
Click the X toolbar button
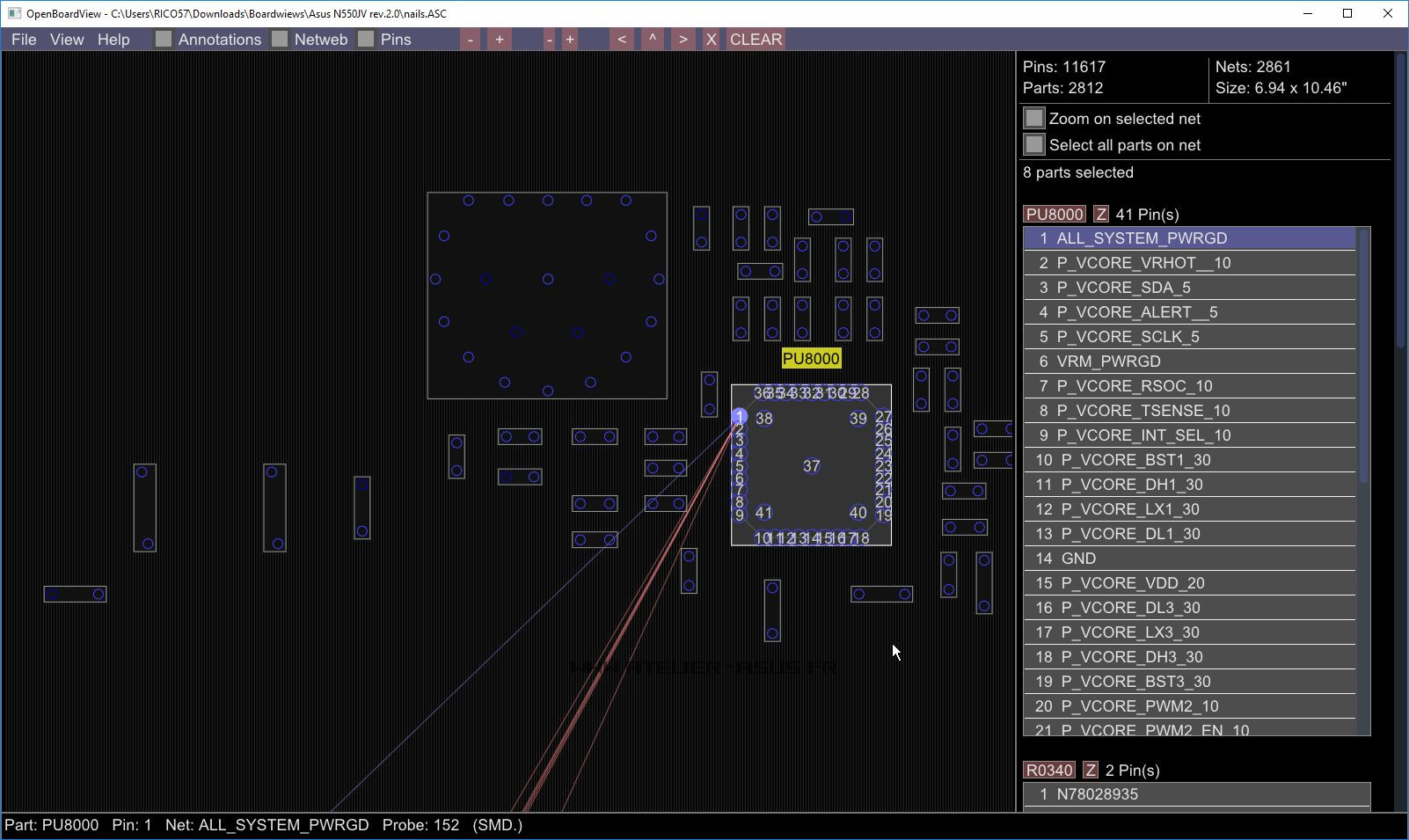tap(711, 40)
